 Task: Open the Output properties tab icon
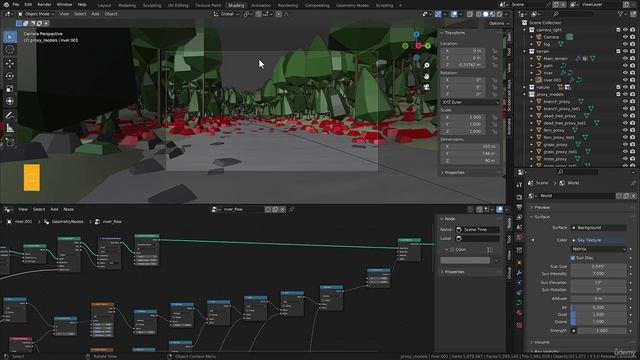pyautogui.click(x=519, y=207)
